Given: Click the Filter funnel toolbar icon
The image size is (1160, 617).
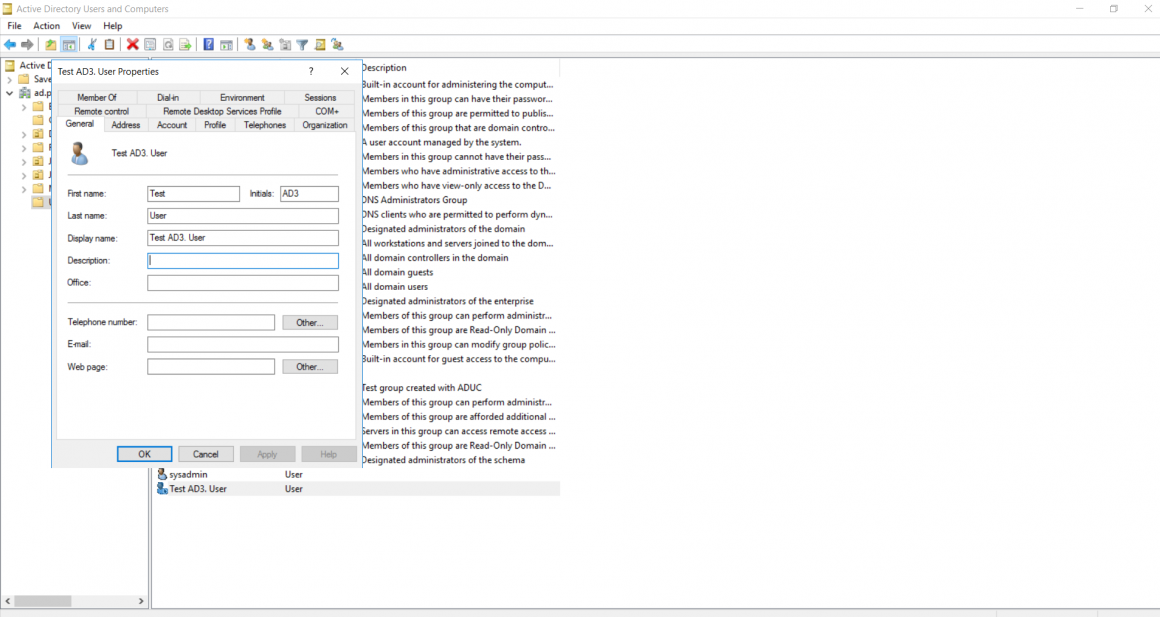Looking at the screenshot, I should click(x=302, y=45).
